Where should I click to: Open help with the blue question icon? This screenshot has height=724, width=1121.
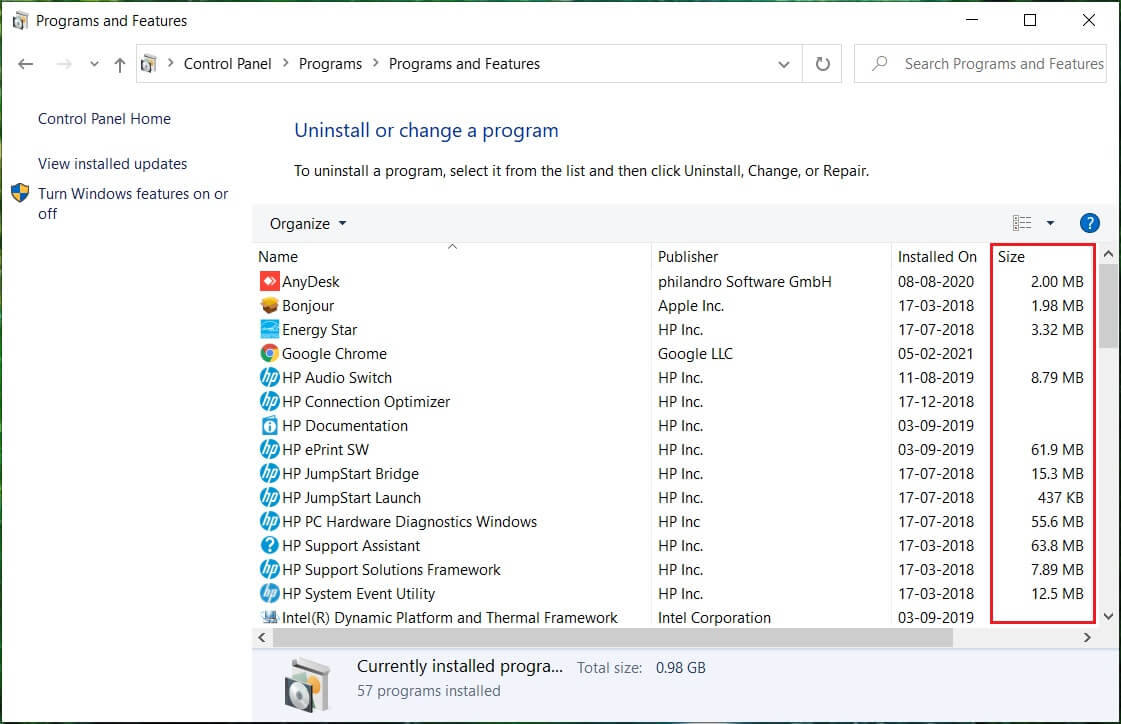click(1090, 223)
